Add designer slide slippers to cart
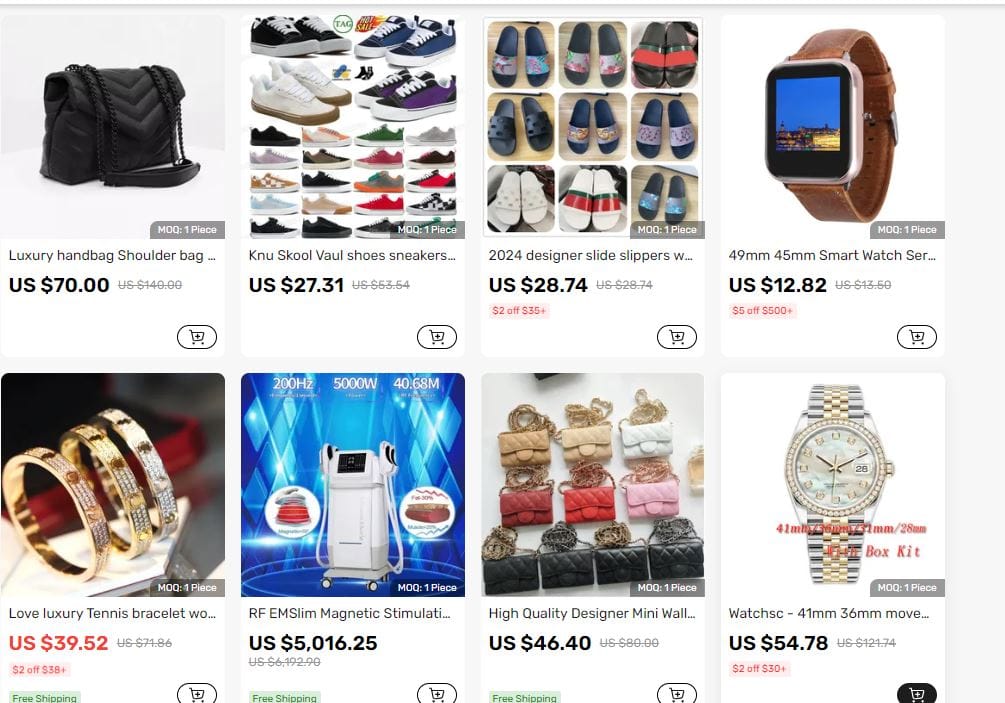 click(x=677, y=337)
